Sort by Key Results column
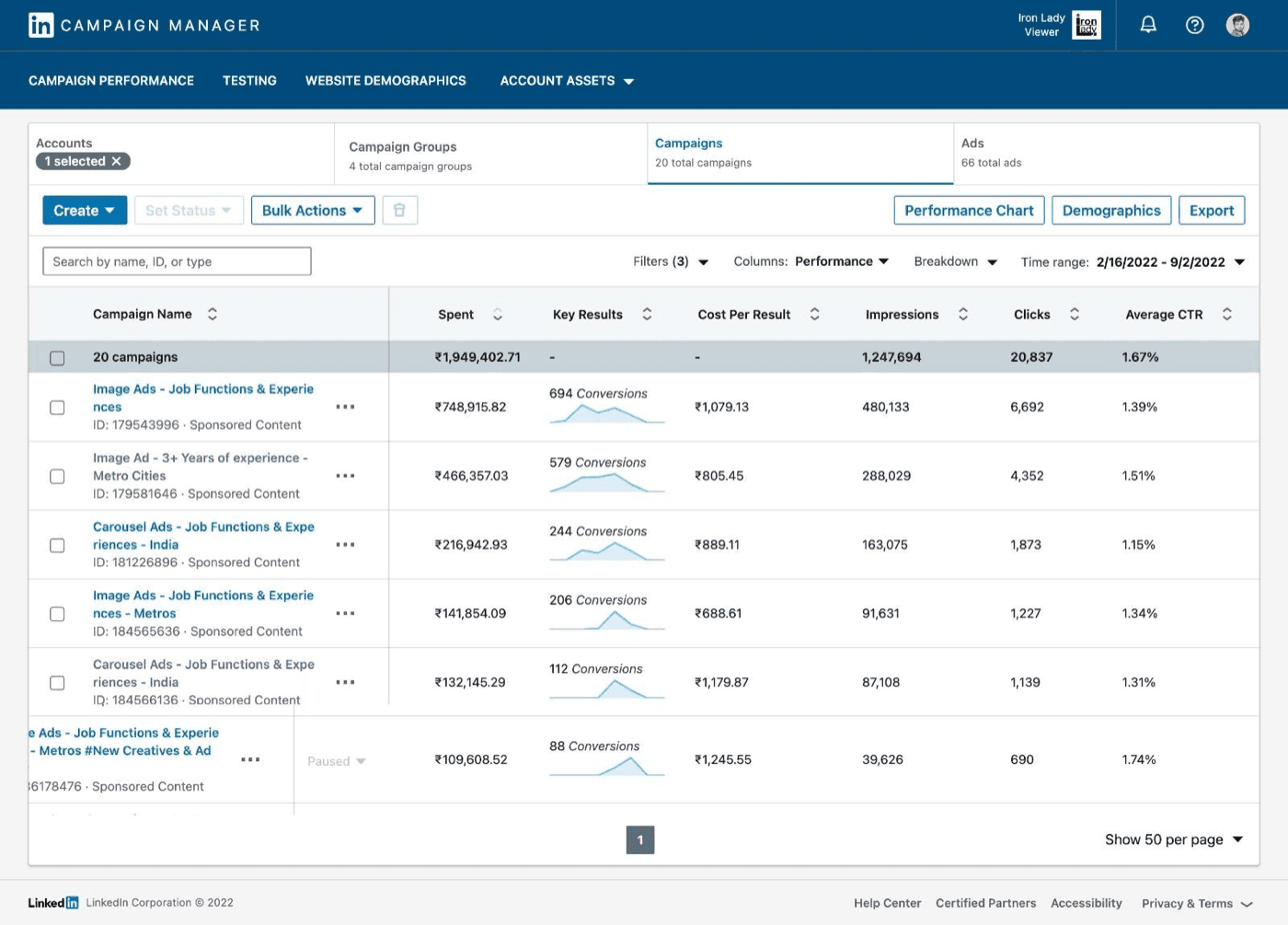 point(647,314)
